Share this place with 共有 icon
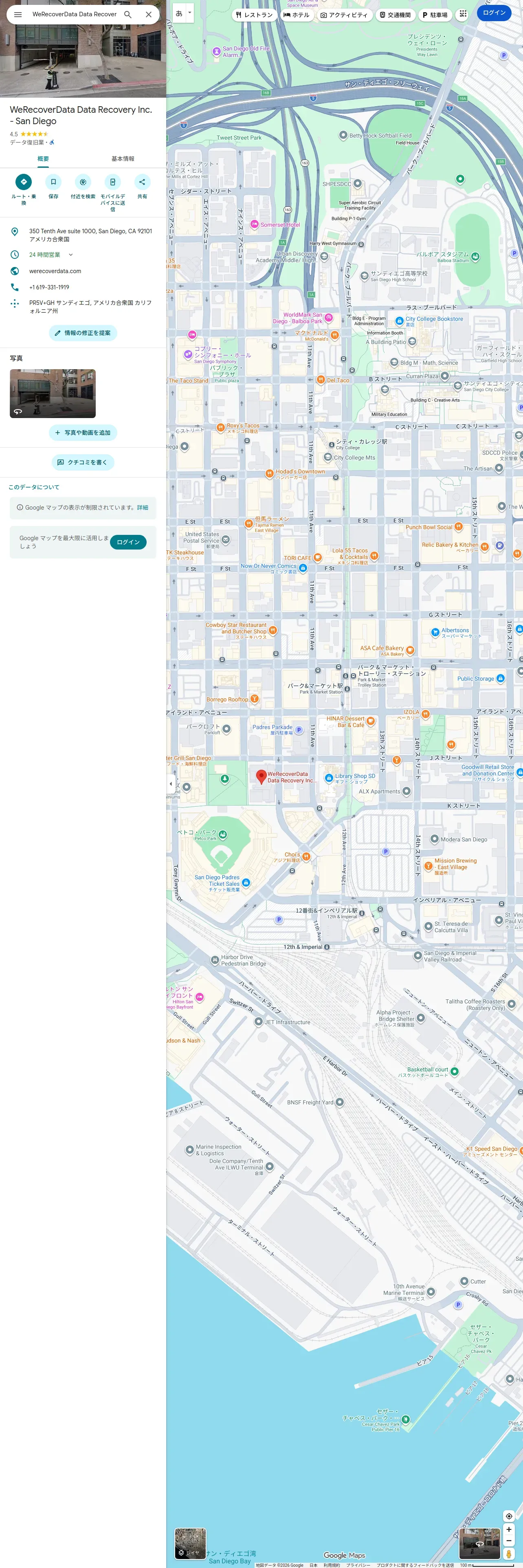This screenshot has height=1568, width=523. (x=142, y=182)
